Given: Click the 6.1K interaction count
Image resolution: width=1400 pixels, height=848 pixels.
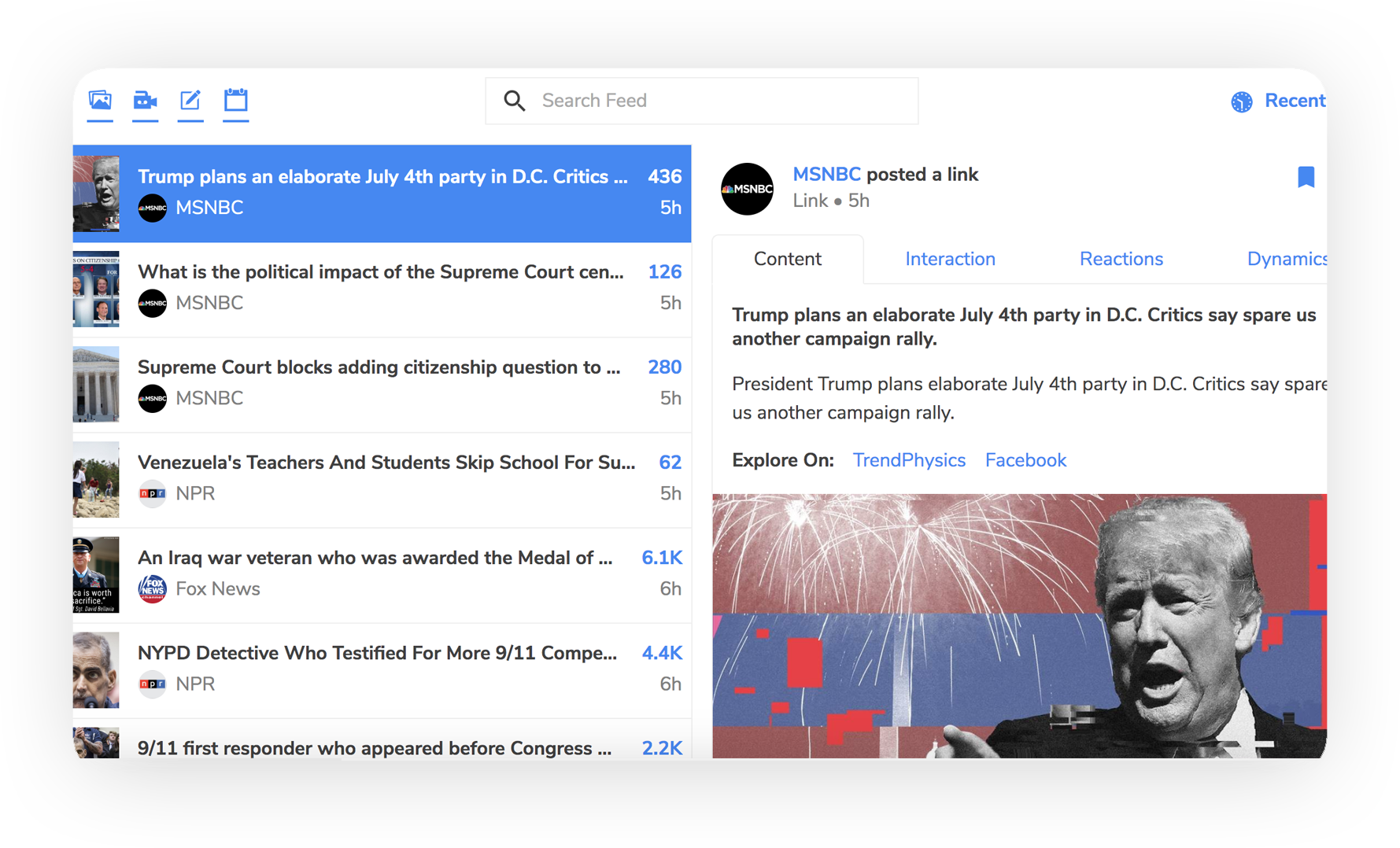Looking at the screenshot, I should pos(662,558).
